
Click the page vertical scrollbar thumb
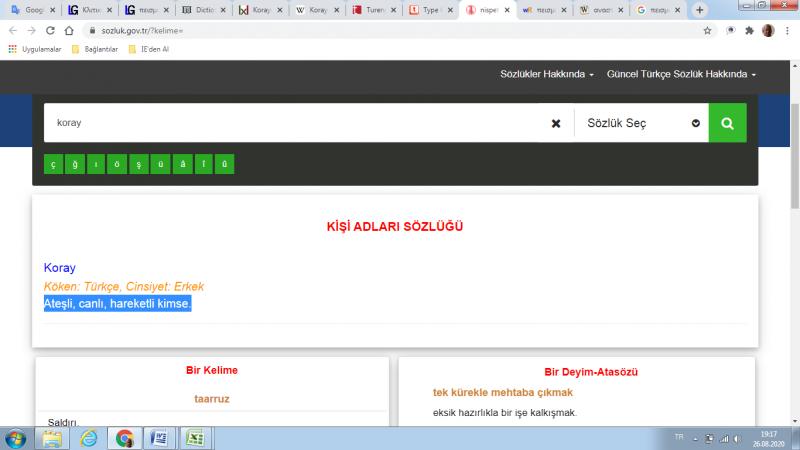pos(794,156)
